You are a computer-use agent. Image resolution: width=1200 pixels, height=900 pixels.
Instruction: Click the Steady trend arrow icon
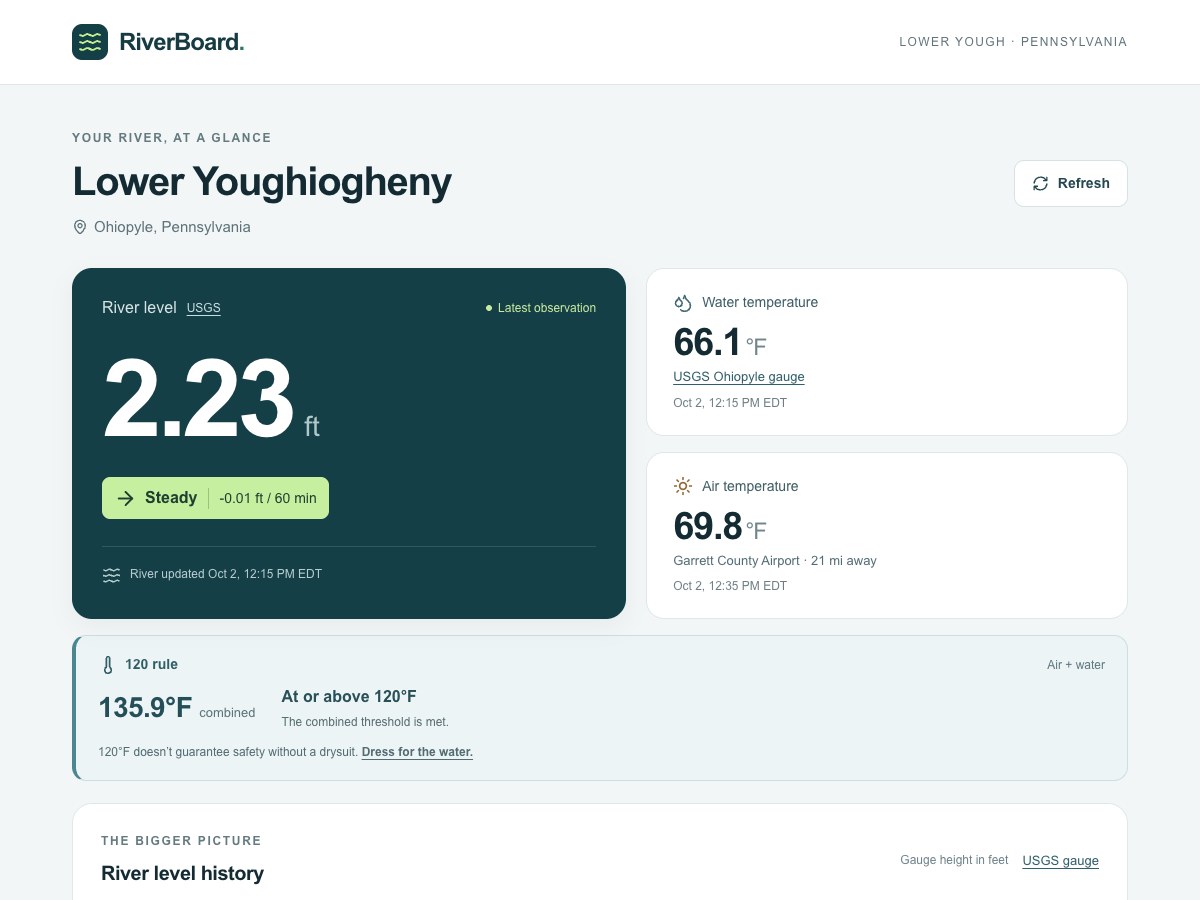click(125, 498)
